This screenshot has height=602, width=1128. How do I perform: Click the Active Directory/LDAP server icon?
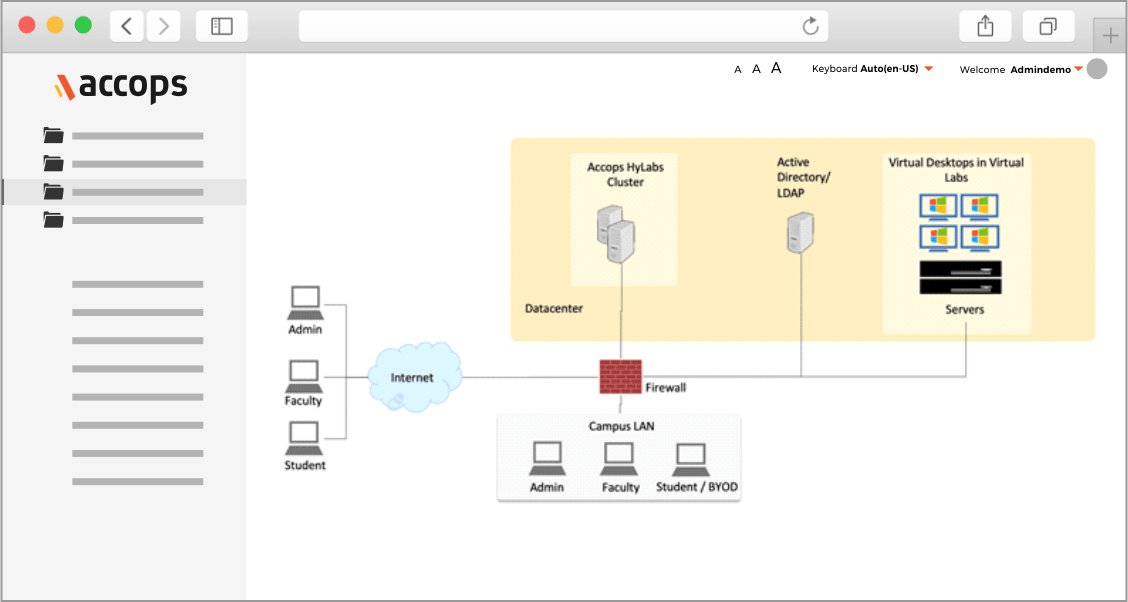point(801,232)
